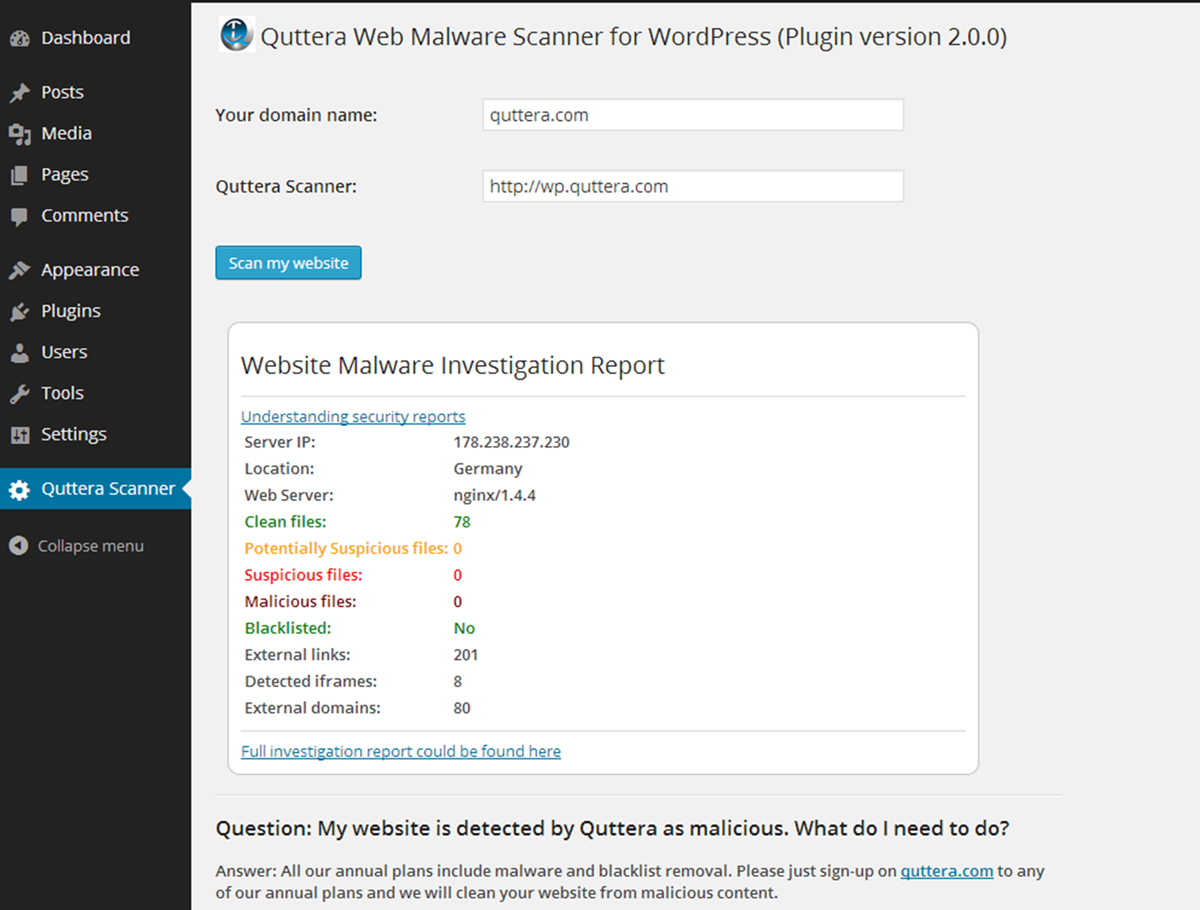Click the Quttera logo beside the title

[237, 36]
